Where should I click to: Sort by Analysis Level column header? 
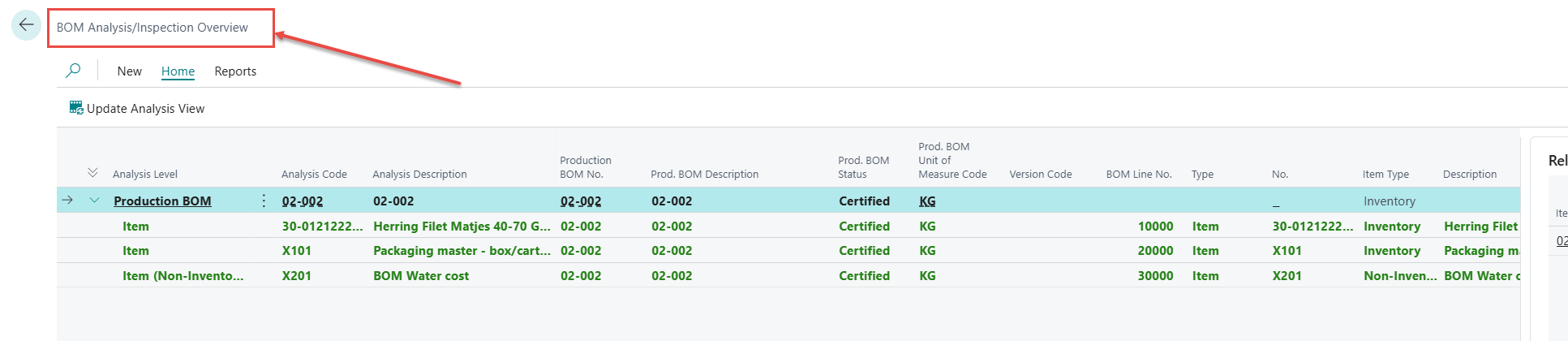145,175
